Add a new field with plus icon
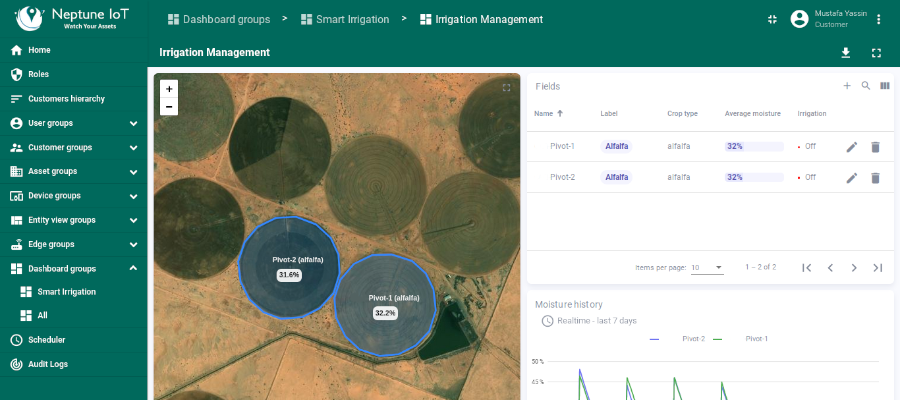 click(x=847, y=86)
